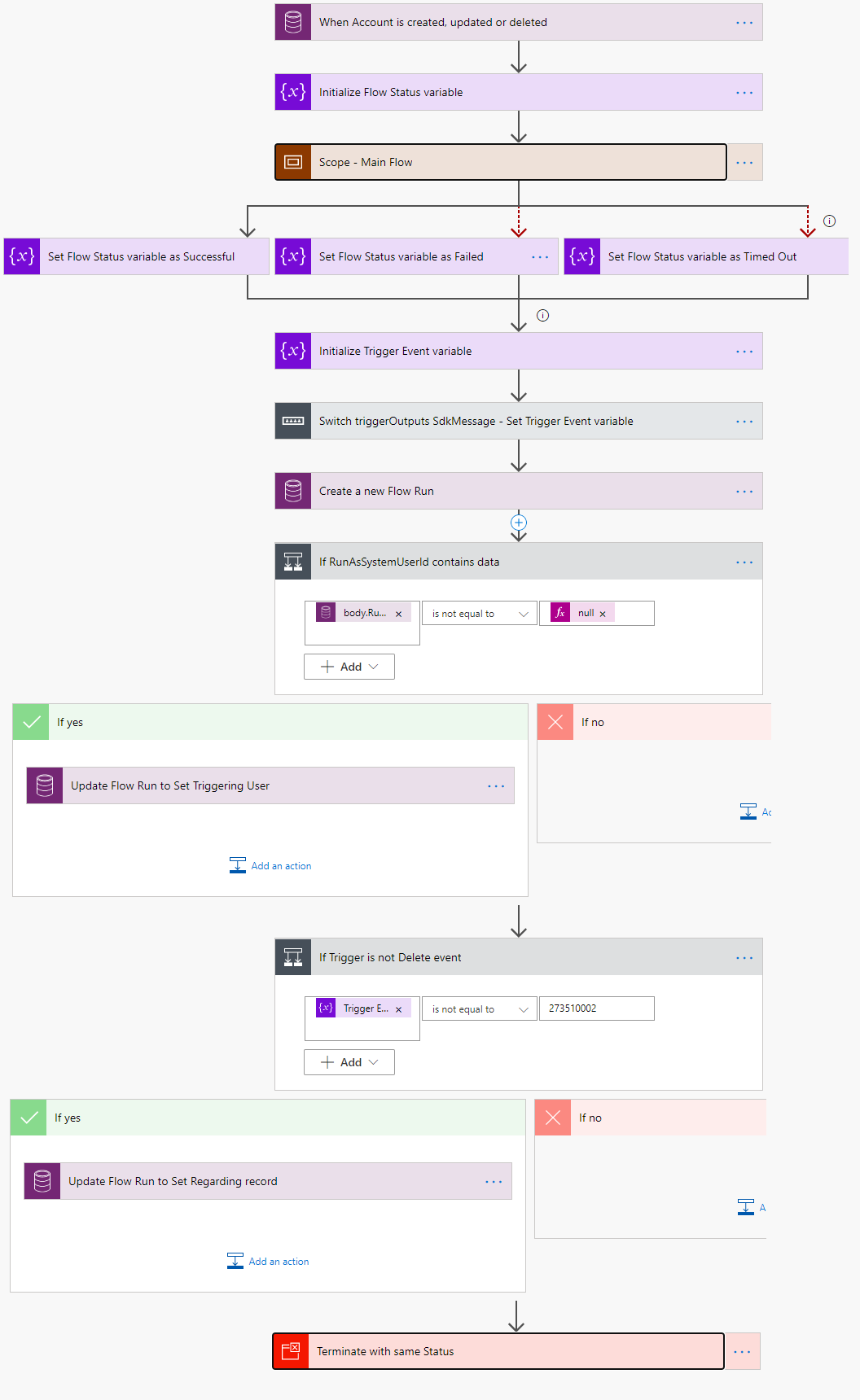Click the variable icon on 'Set Flow Status variable as Failed'

point(292,256)
